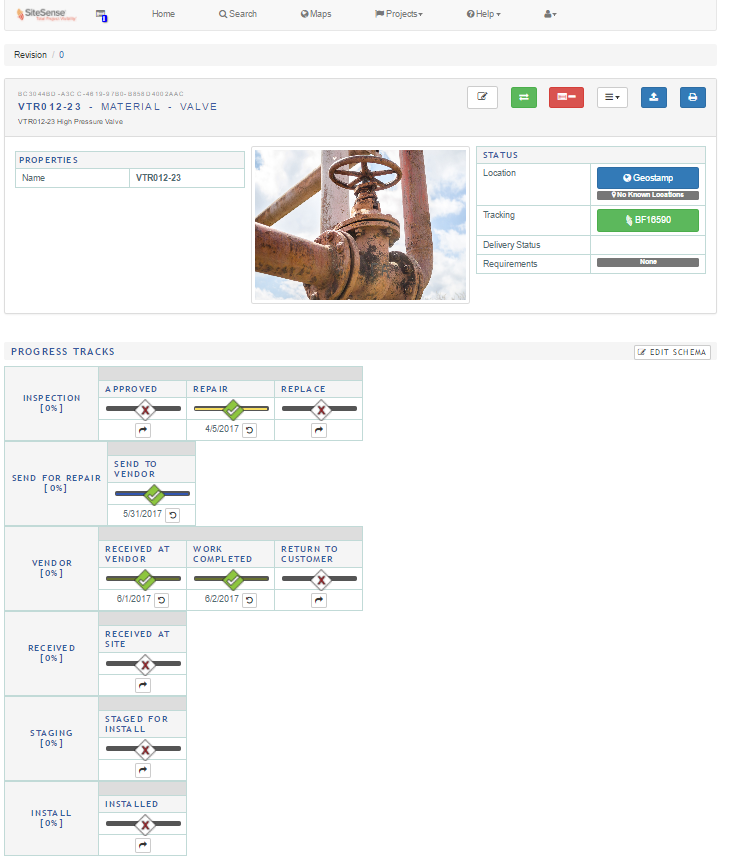
Task: Open the user account dropdown
Action: [550, 14]
